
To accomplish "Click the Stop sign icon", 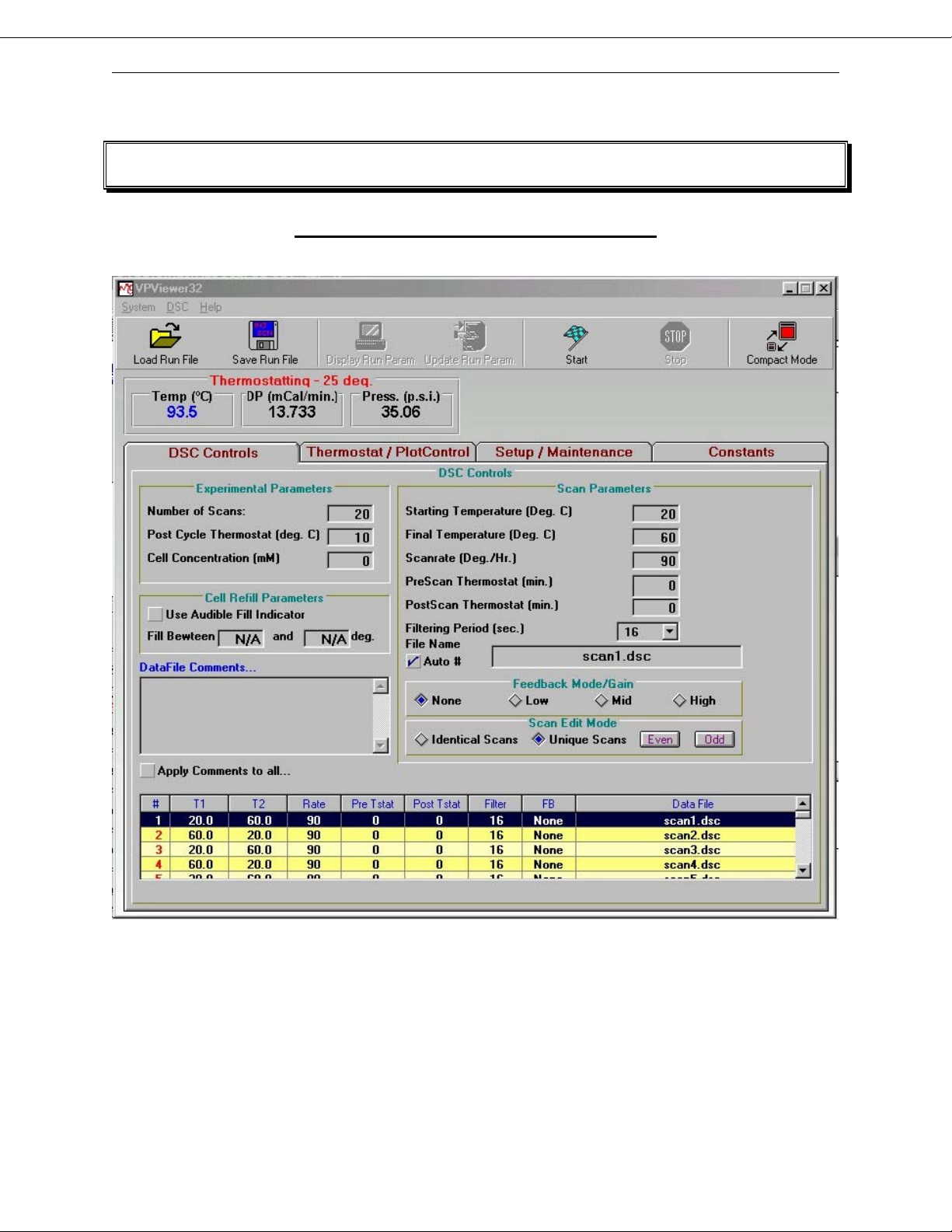I will (675, 337).
